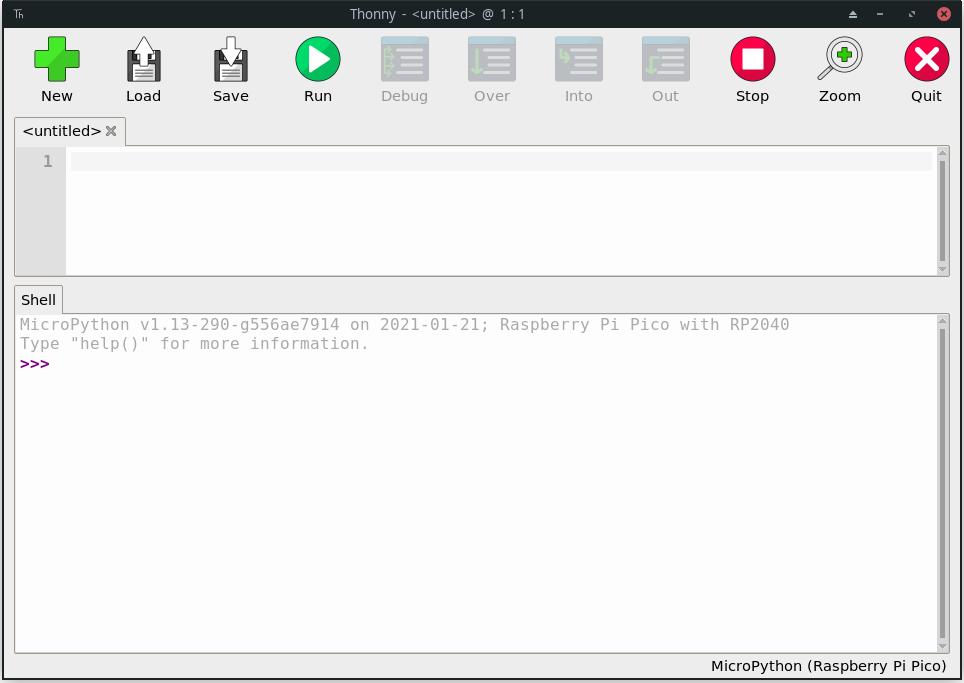Click the 'Type "help()"' information line

click(194, 344)
